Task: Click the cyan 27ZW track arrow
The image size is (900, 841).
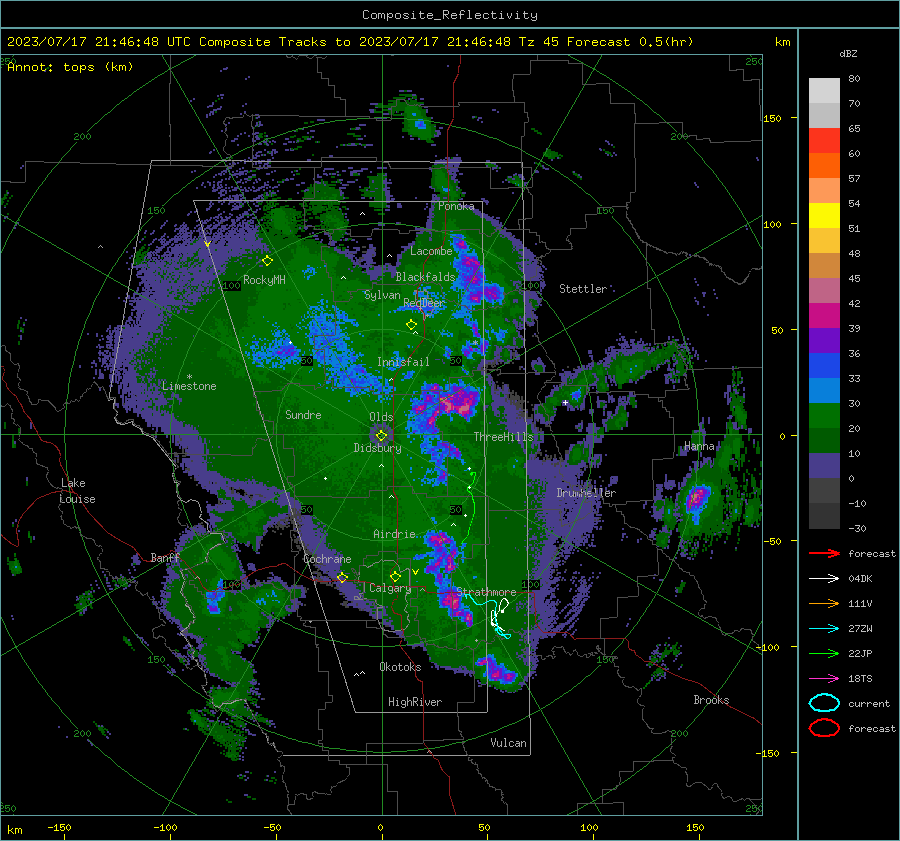Action: (x=824, y=629)
